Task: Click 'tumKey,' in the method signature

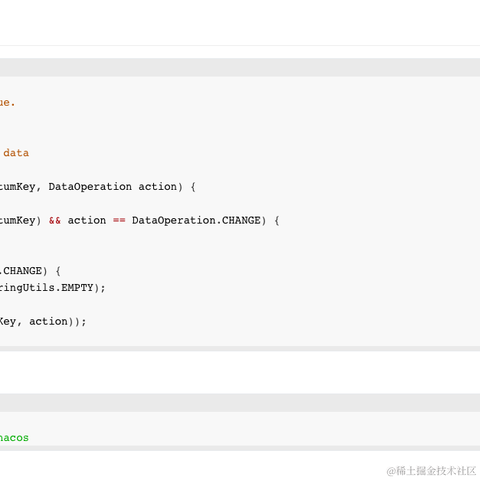Action: pyautogui.click(x=20, y=187)
